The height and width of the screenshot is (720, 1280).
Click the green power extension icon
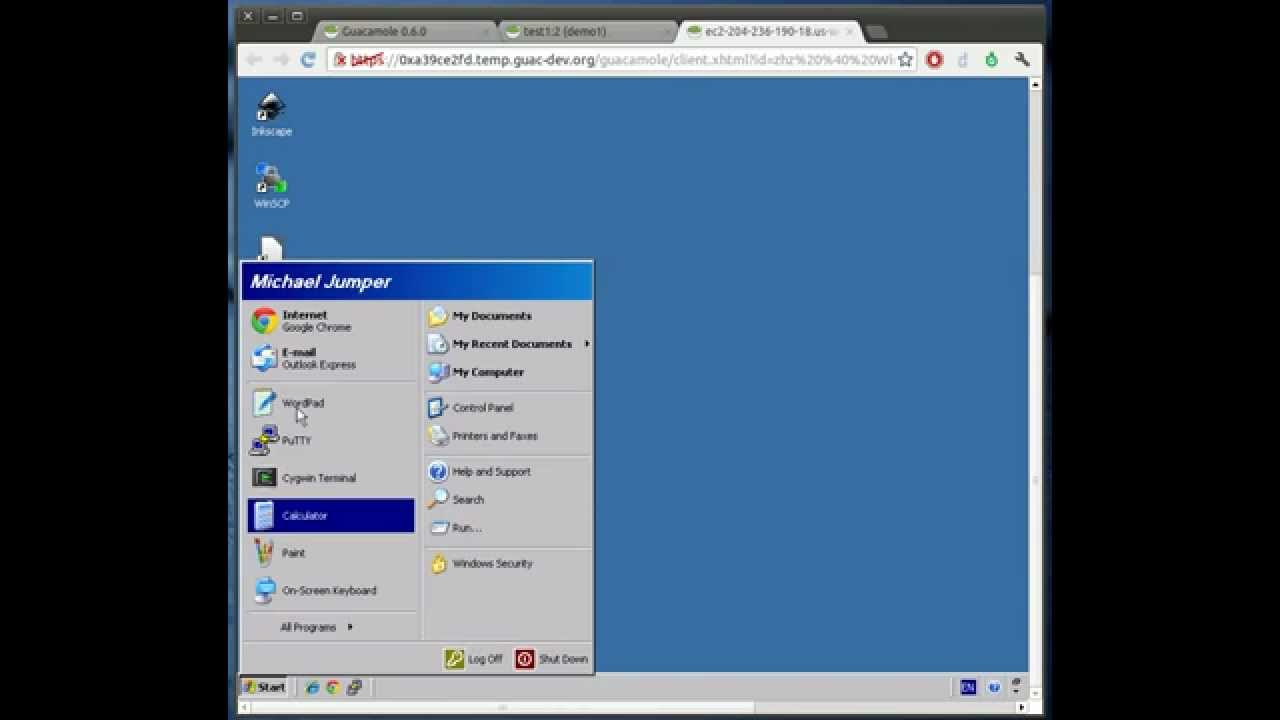[991, 60]
